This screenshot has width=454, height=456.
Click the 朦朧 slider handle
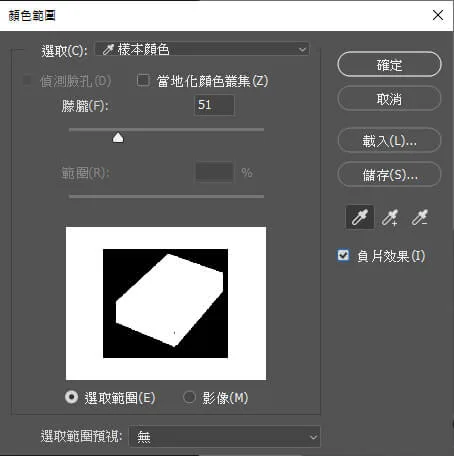[118, 138]
